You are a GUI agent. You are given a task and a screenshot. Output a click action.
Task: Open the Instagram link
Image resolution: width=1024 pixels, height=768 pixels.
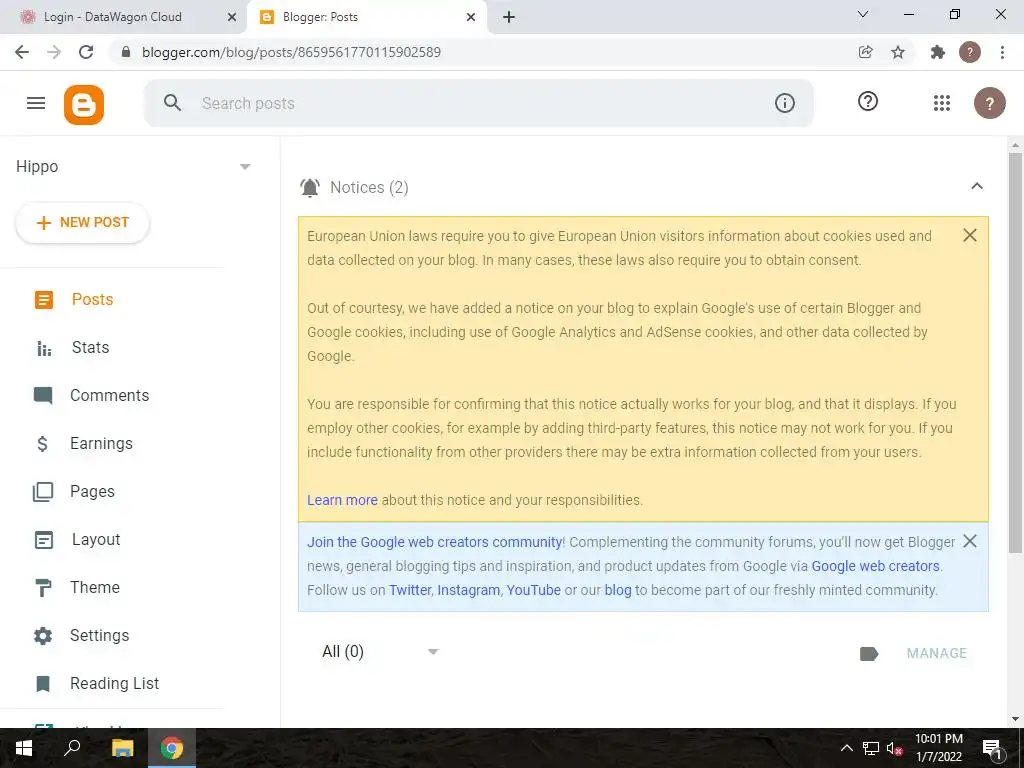point(468,590)
